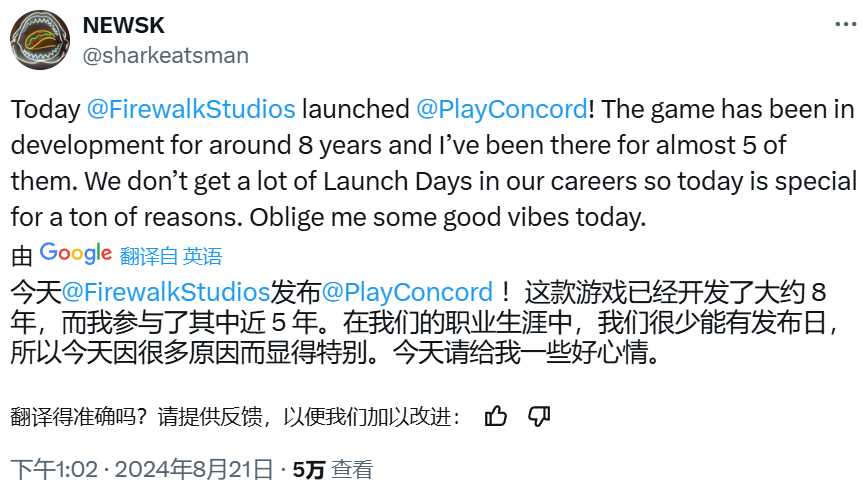This screenshot has height=493, width=865.
Task: Click the thumbs down translation feedback icon
Action: coord(539,416)
